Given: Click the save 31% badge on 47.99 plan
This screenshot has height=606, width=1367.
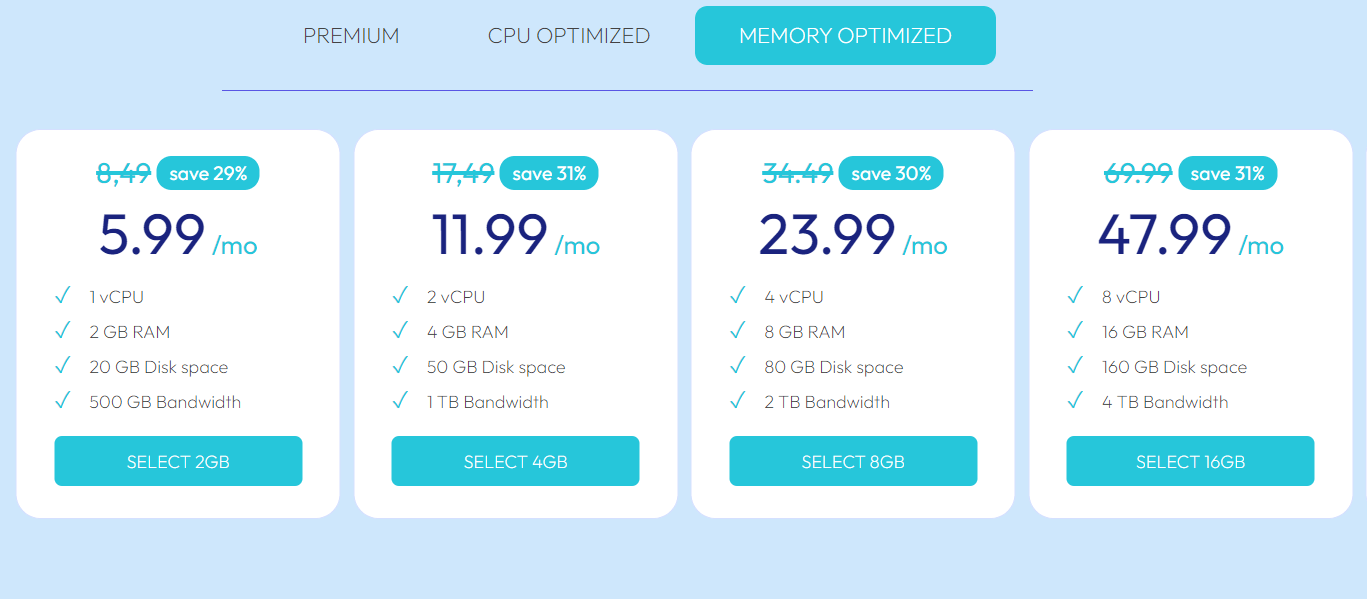Looking at the screenshot, I should 1227,173.
